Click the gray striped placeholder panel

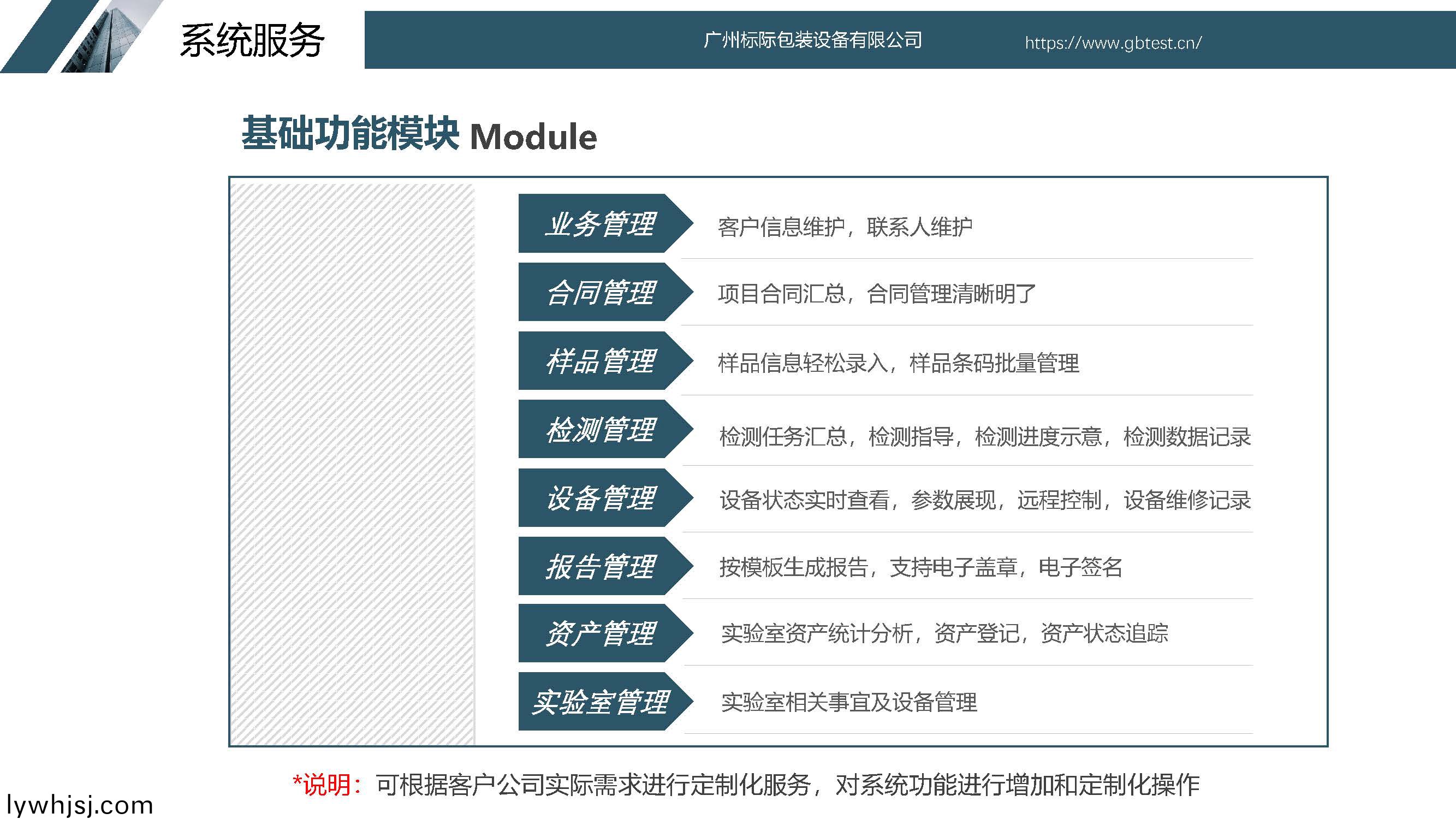(x=352, y=464)
